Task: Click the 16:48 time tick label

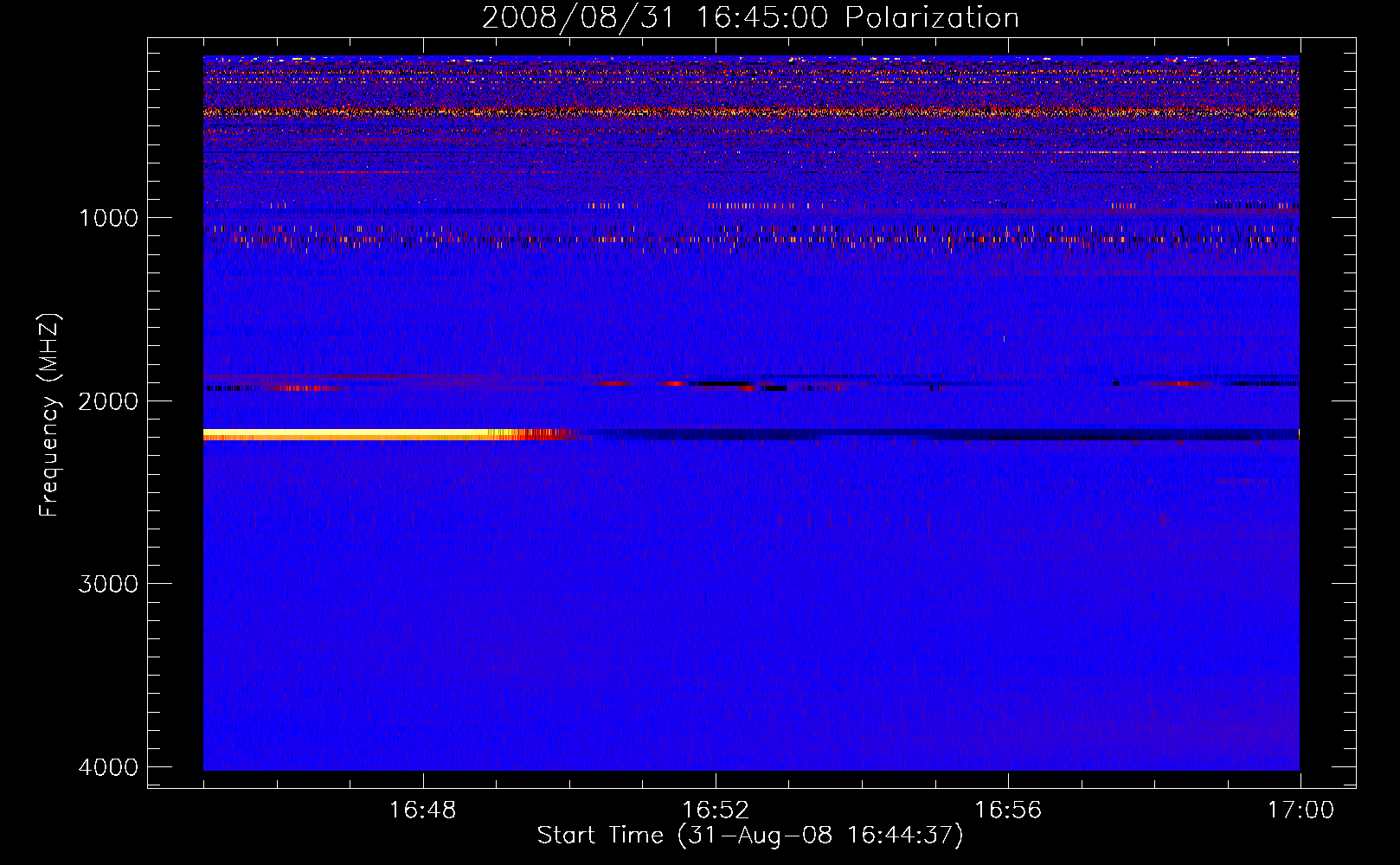Action: pos(422,811)
